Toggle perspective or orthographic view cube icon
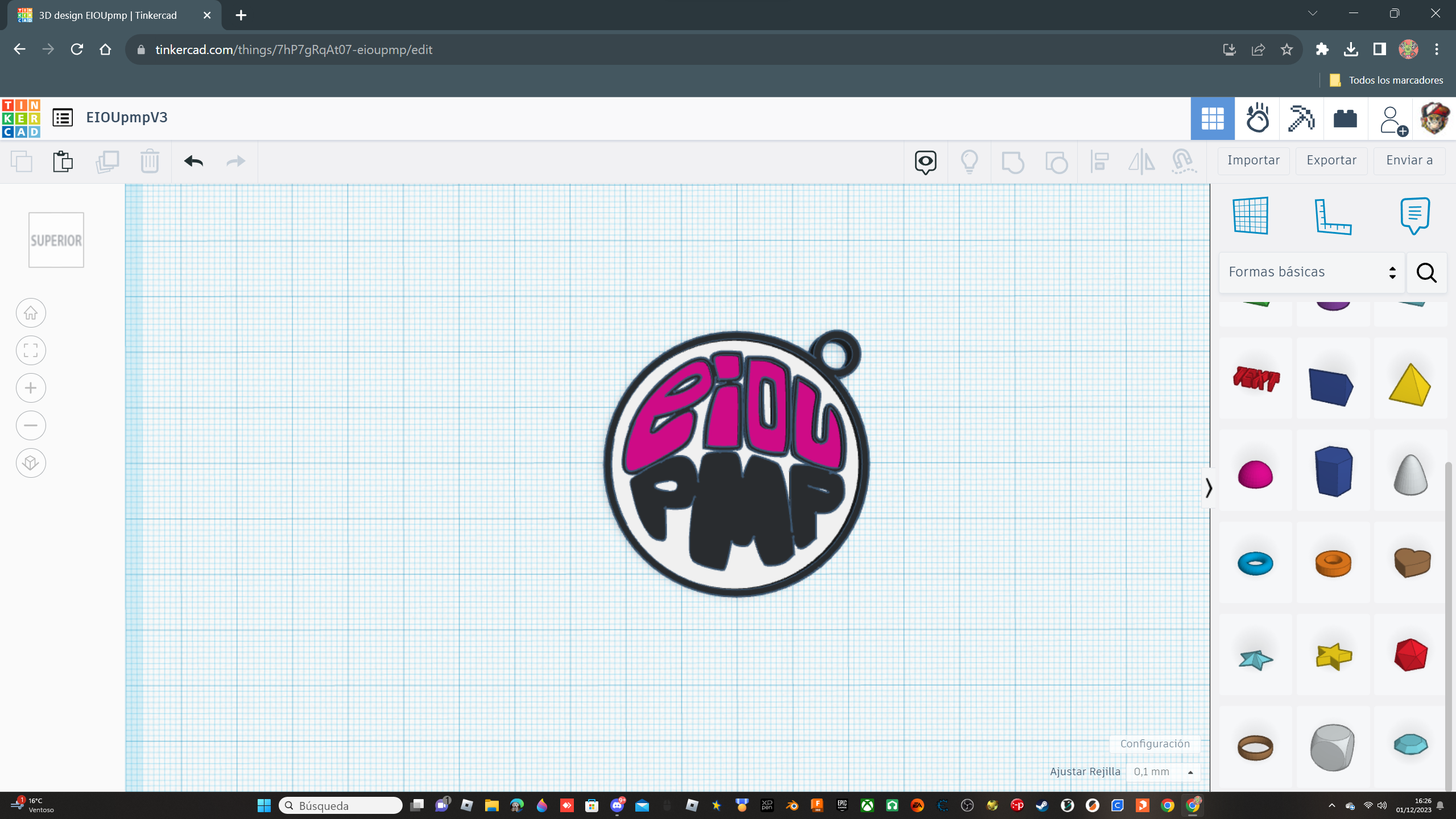 (31, 463)
